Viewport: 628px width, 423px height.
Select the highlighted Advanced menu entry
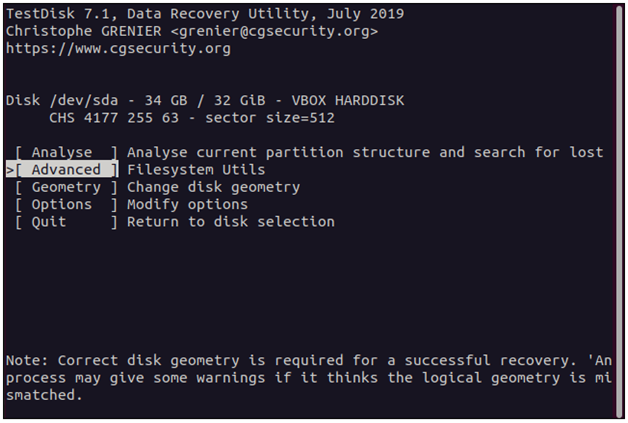(x=66, y=170)
